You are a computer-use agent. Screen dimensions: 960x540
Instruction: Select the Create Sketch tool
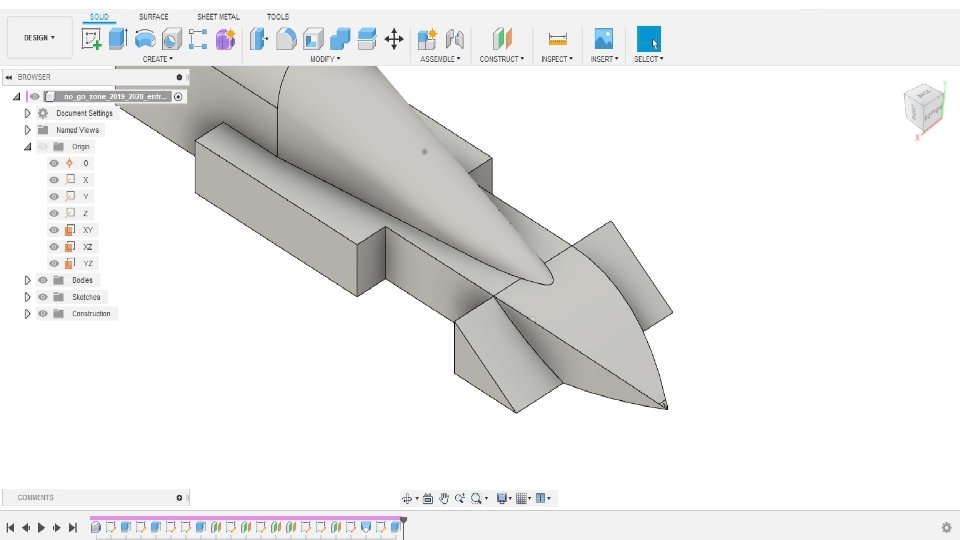(91, 39)
